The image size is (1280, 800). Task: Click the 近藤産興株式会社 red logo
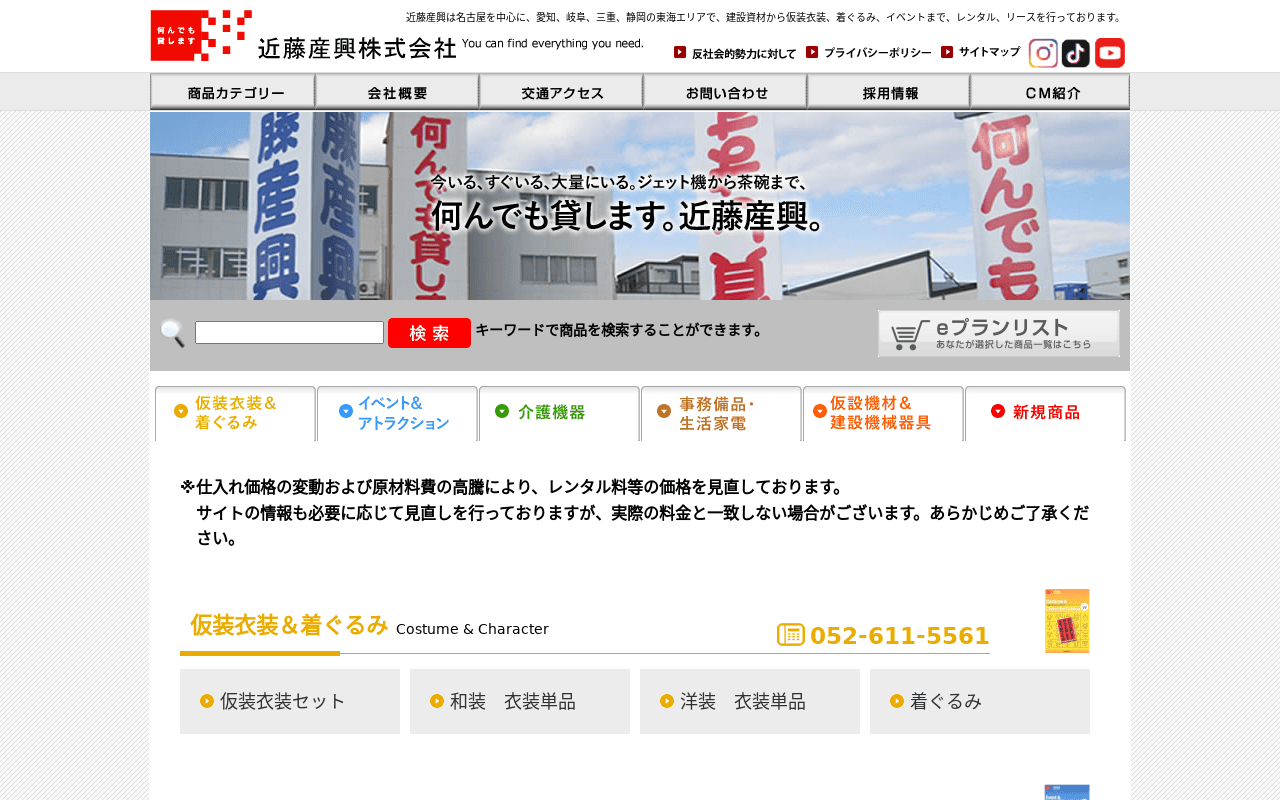pyautogui.click(x=201, y=36)
